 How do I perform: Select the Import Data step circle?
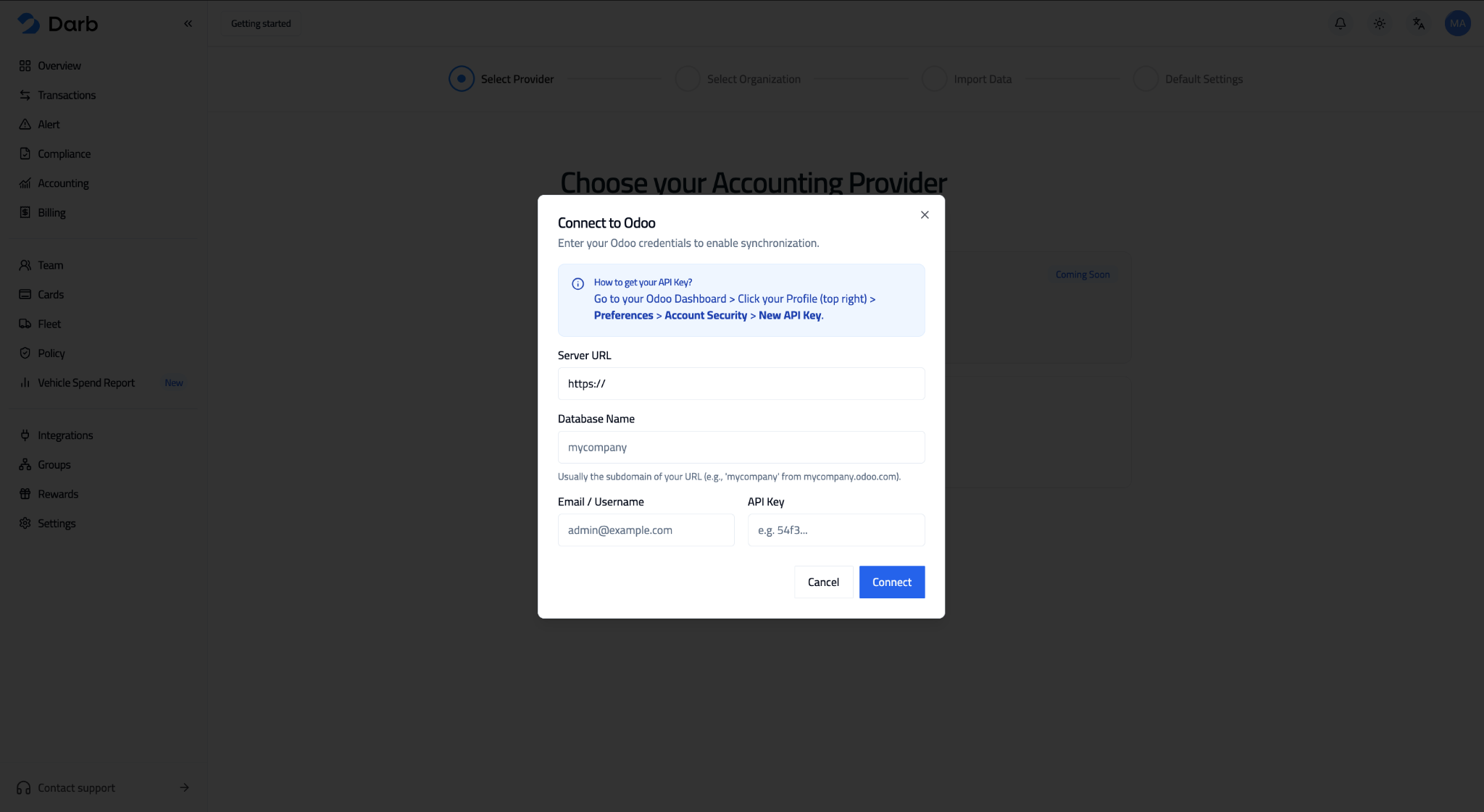coord(935,79)
